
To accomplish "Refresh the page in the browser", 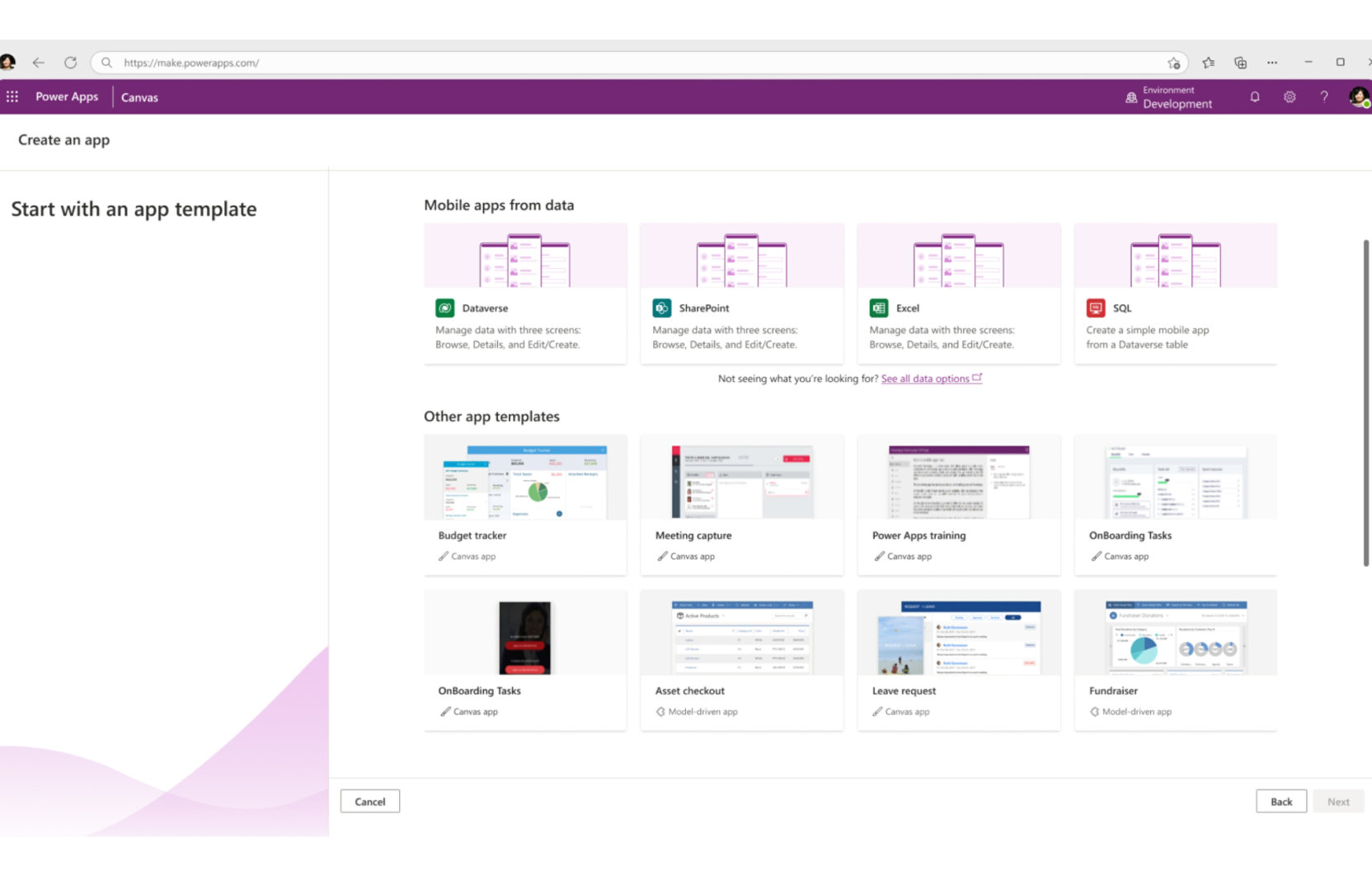I will [x=71, y=62].
